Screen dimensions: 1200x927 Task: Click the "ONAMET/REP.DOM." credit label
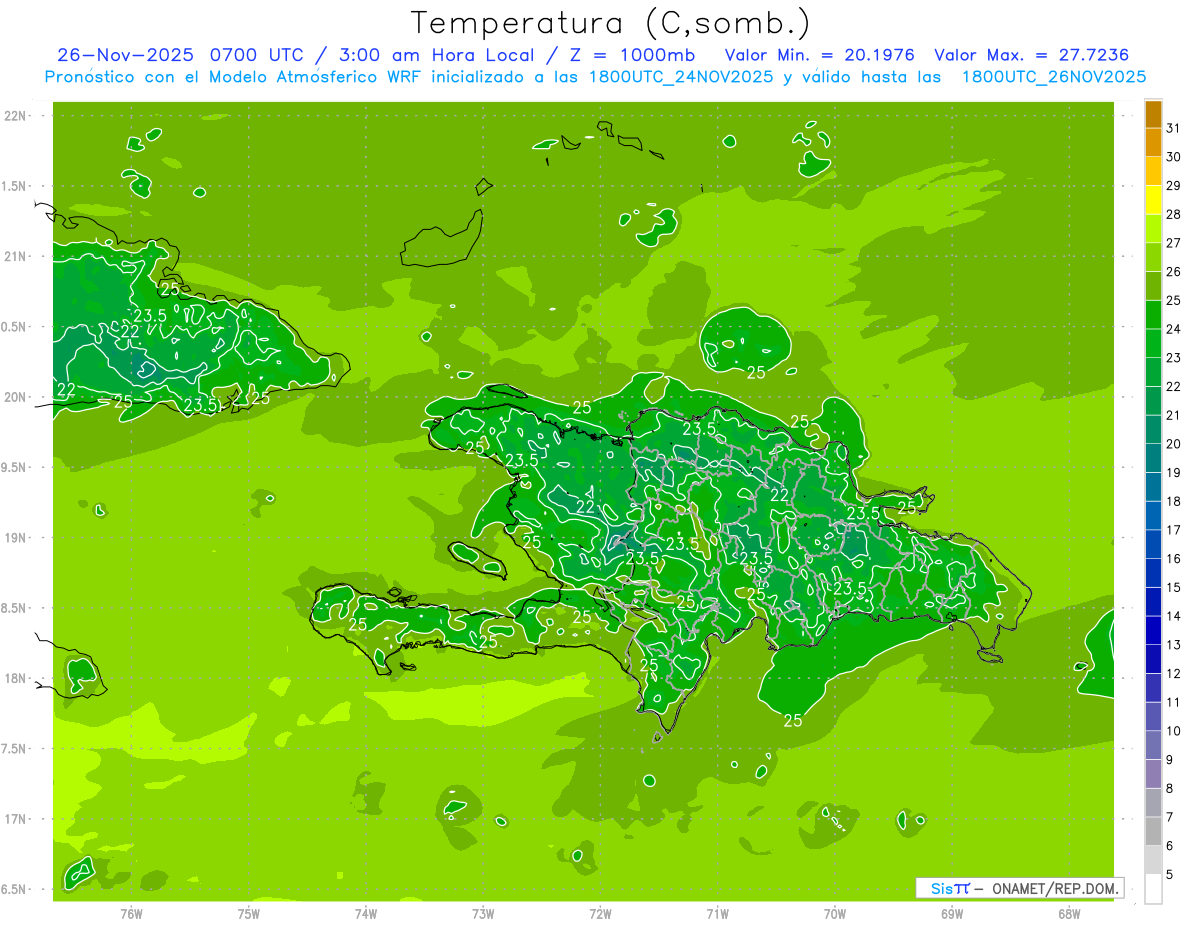pos(1054,888)
